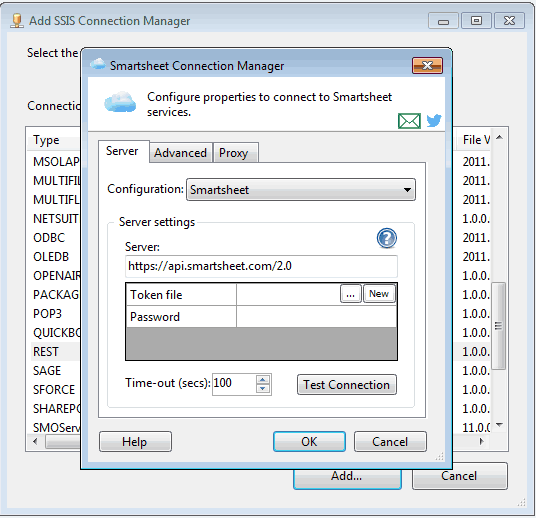Click the Server URL input field
Image resolution: width=536 pixels, height=518 pixels.
pyautogui.click(x=261, y=266)
